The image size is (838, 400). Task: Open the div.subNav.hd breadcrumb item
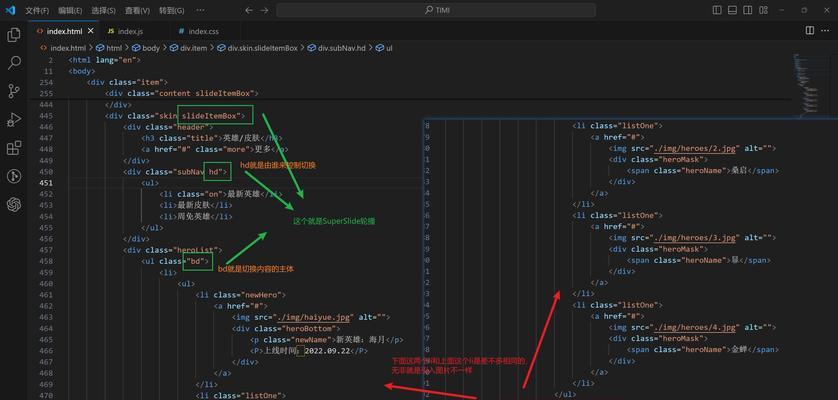tap(337, 48)
